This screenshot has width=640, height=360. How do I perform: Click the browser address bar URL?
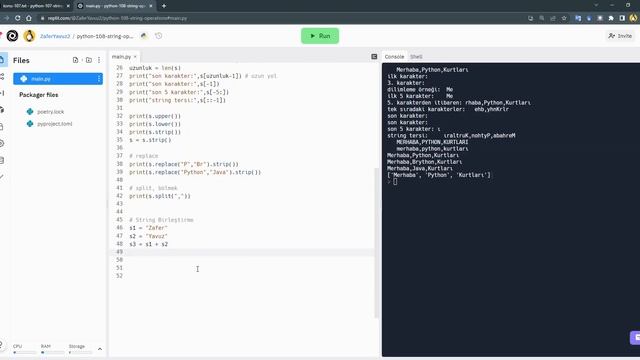(118, 18)
